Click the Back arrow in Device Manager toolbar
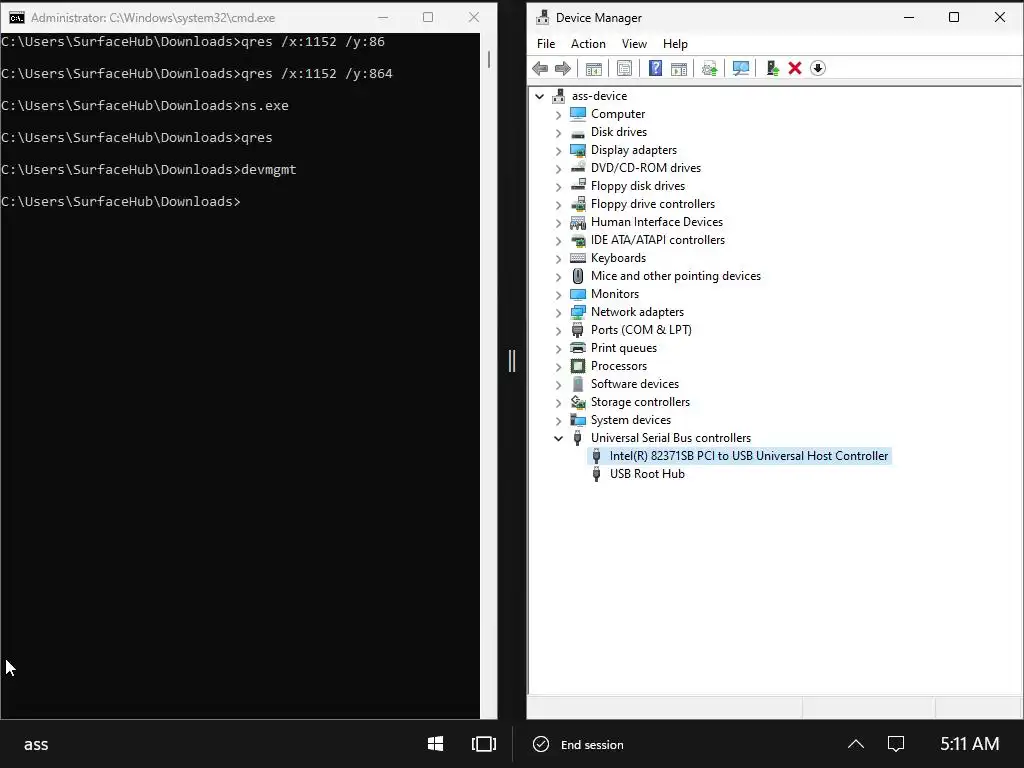The image size is (1024, 768). pos(540,68)
